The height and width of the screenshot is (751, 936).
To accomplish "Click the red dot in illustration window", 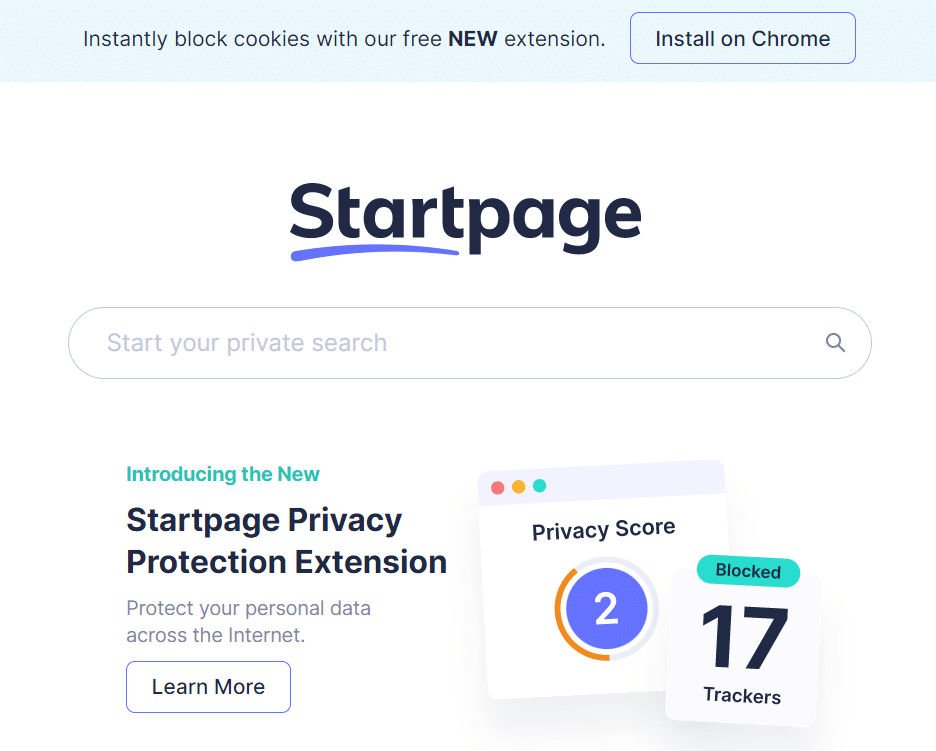I will [x=497, y=488].
